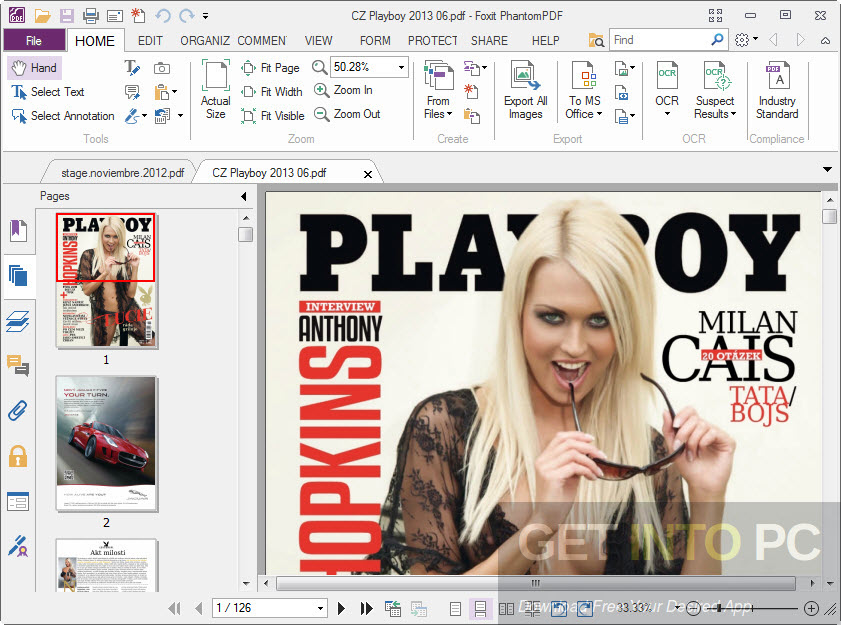Select the Akt milosti page thumbnail
Image resolution: width=841 pixels, height=625 pixels.
pos(106,566)
